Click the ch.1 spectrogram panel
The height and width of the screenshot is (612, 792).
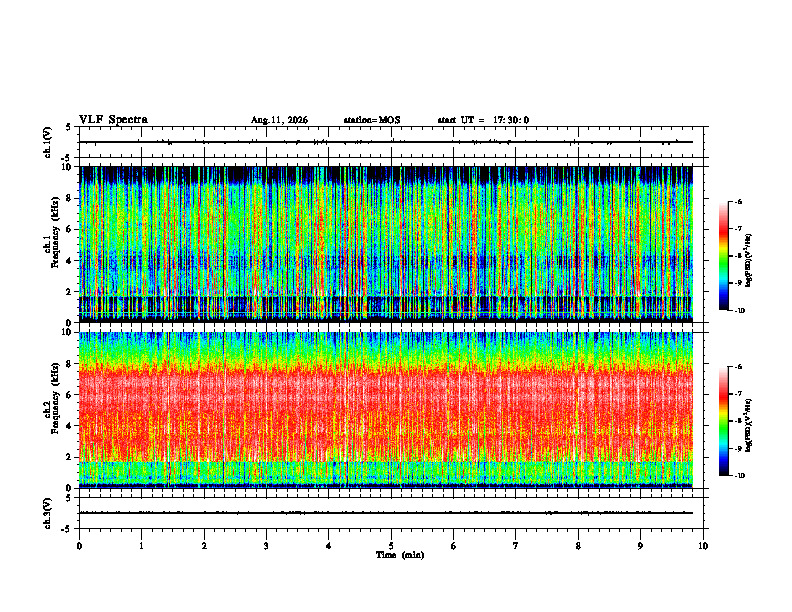[386, 244]
